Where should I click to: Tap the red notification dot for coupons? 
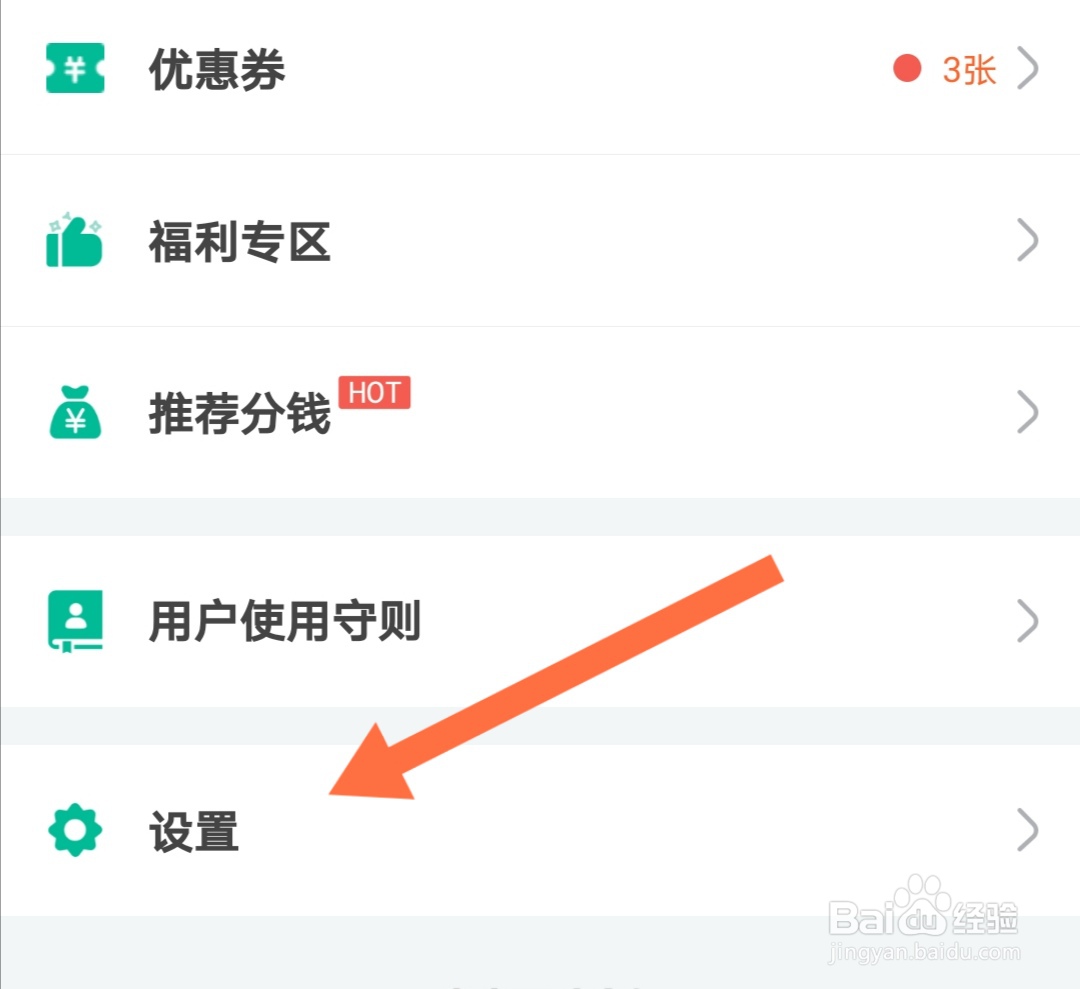click(x=907, y=68)
